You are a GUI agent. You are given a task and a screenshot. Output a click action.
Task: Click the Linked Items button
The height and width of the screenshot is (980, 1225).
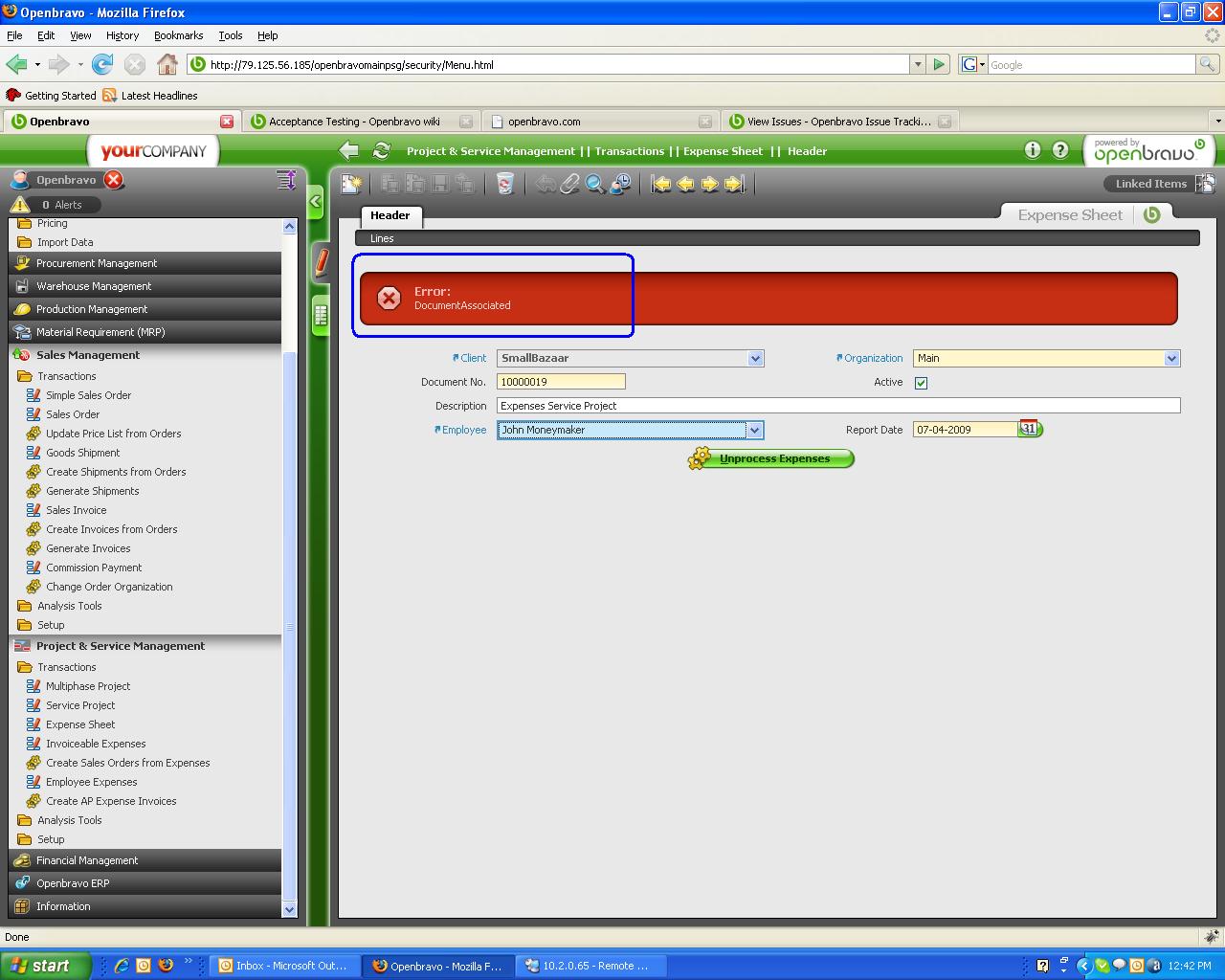pyautogui.click(x=1150, y=184)
